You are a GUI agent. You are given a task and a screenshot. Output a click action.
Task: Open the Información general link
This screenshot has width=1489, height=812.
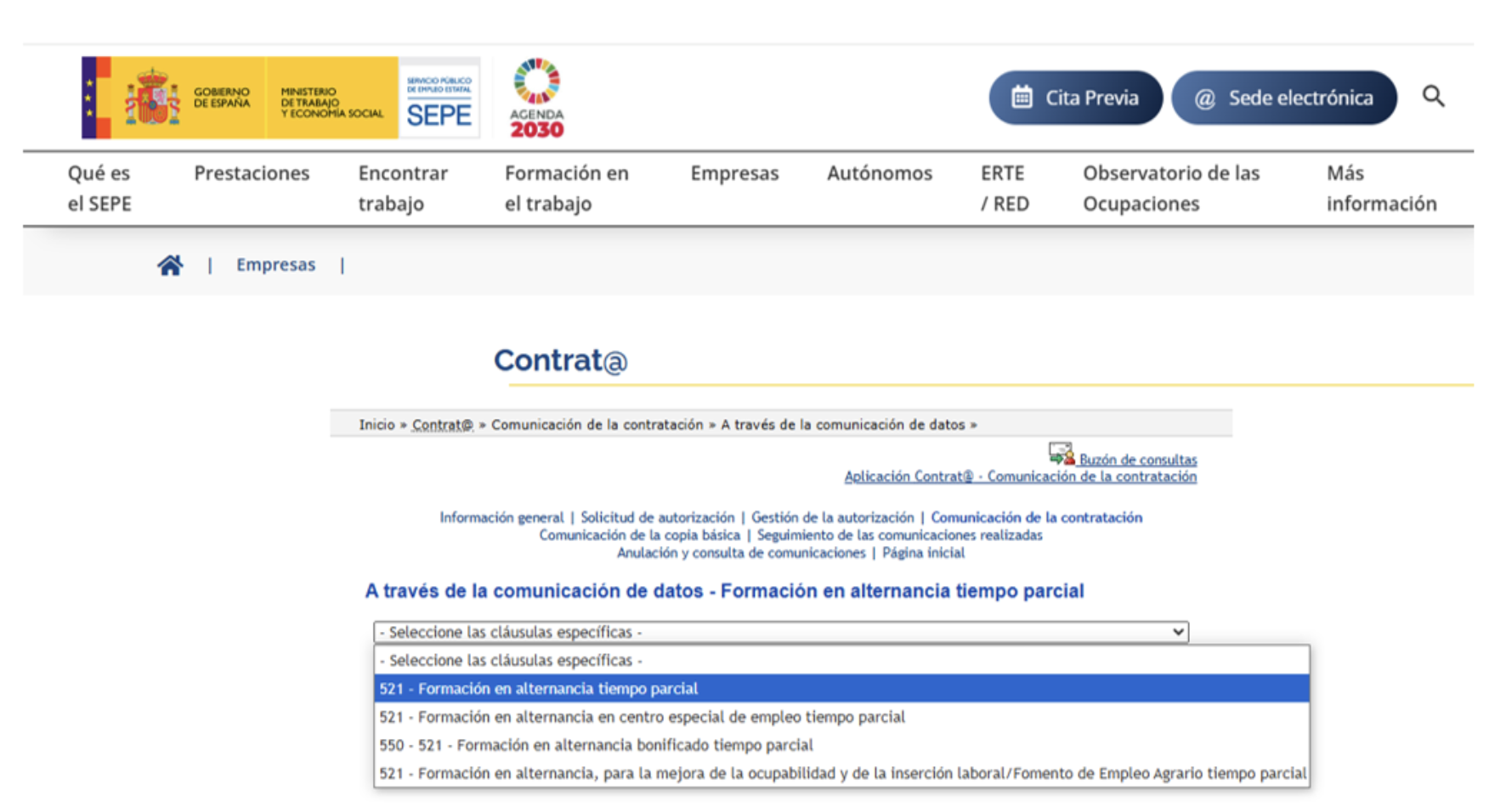tap(501, 517)
